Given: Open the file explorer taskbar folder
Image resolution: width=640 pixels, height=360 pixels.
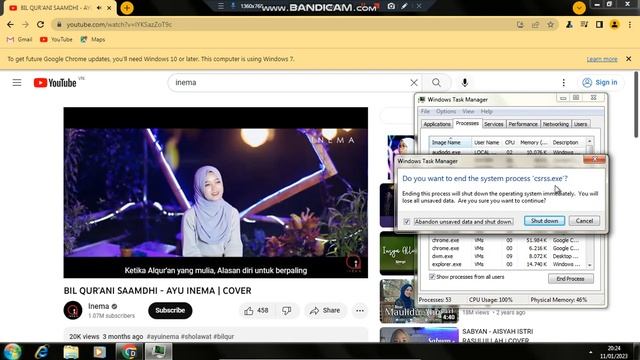Looking at the screenshot, I should coord(71,352).
